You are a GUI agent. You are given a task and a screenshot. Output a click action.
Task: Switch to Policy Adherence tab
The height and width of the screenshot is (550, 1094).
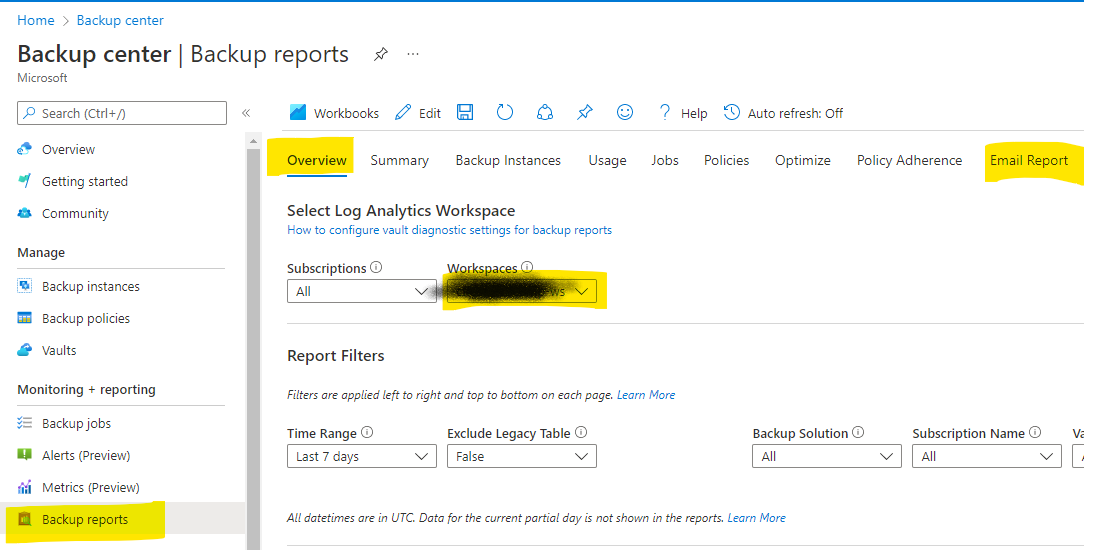coord(909,161)
